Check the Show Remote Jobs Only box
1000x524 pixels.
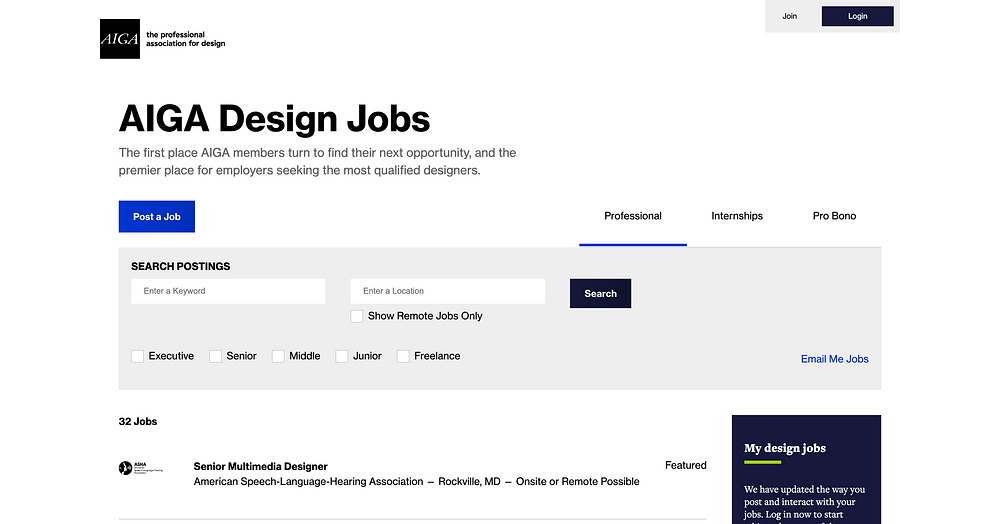[x=357, y=316]
